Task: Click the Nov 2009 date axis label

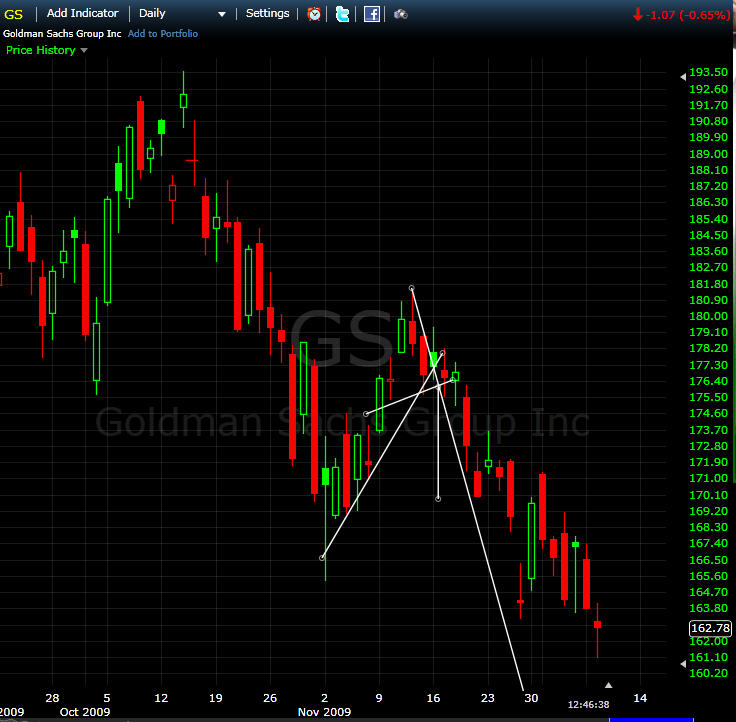Action: (324, 712)
